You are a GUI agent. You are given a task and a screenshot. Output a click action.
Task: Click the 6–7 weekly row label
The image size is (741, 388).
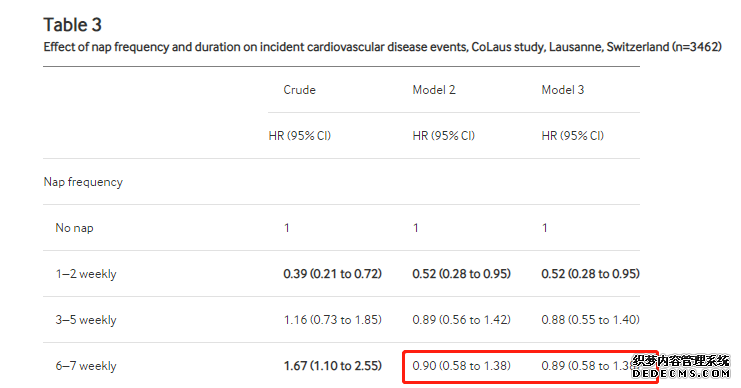coord(86,366)
